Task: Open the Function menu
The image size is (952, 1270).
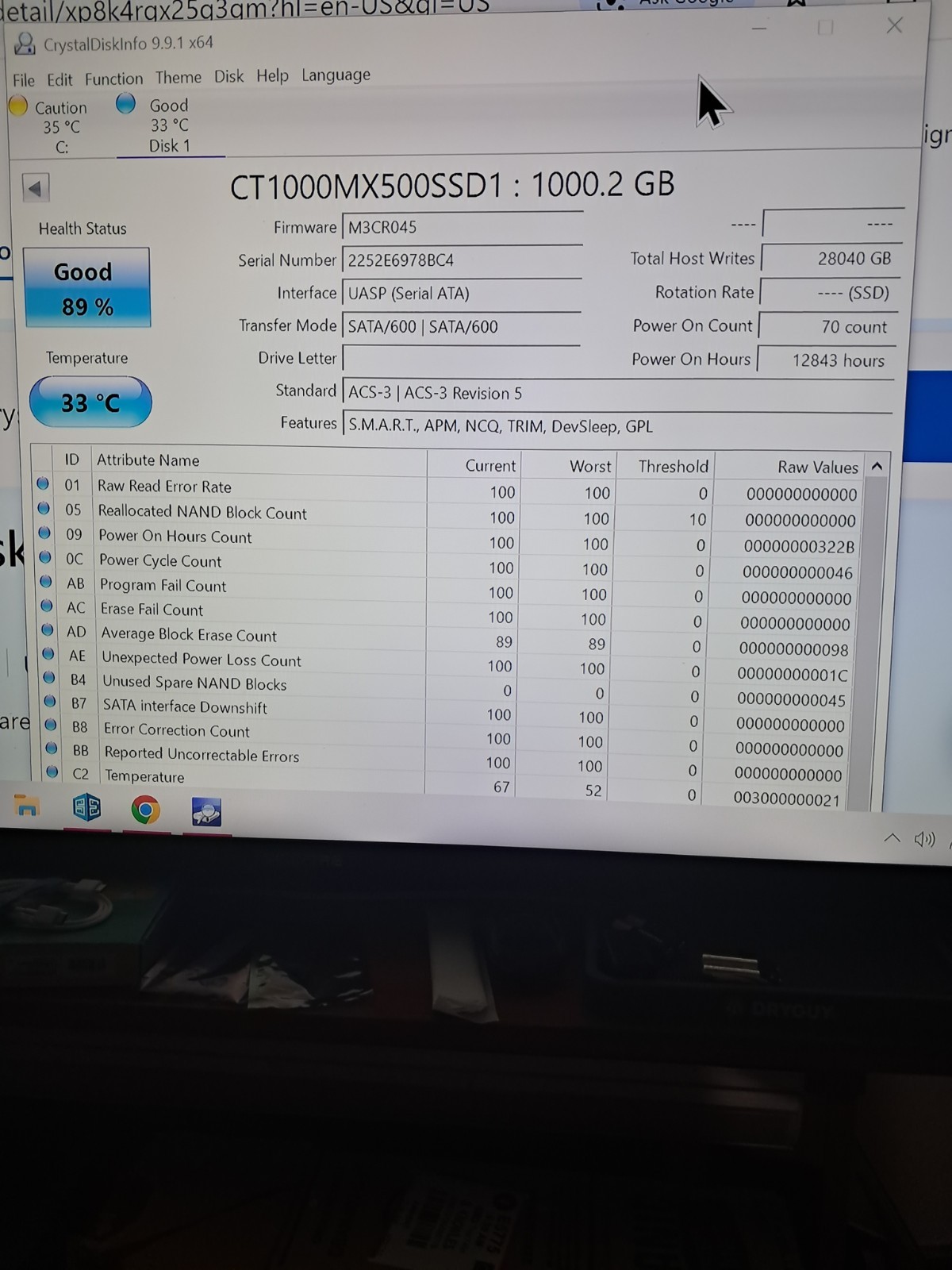Action: [114, 79]
